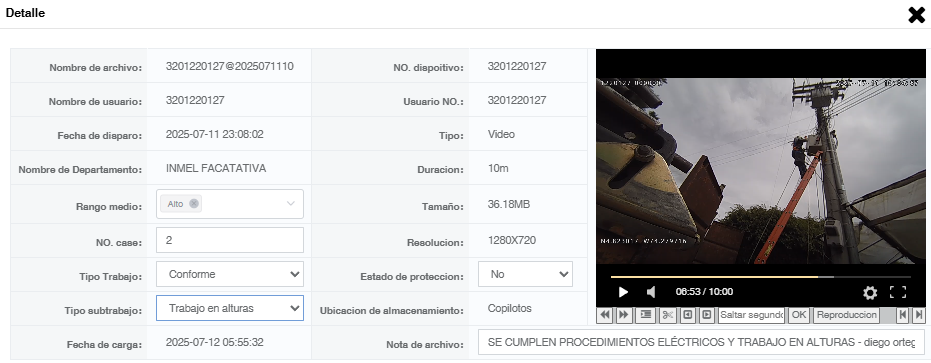Seek on the video progress bar

761,277
